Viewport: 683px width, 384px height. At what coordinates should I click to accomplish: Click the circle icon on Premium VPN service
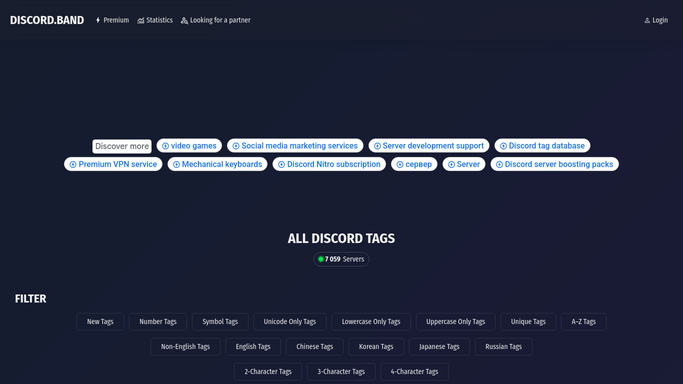click(x=73, y=165)
